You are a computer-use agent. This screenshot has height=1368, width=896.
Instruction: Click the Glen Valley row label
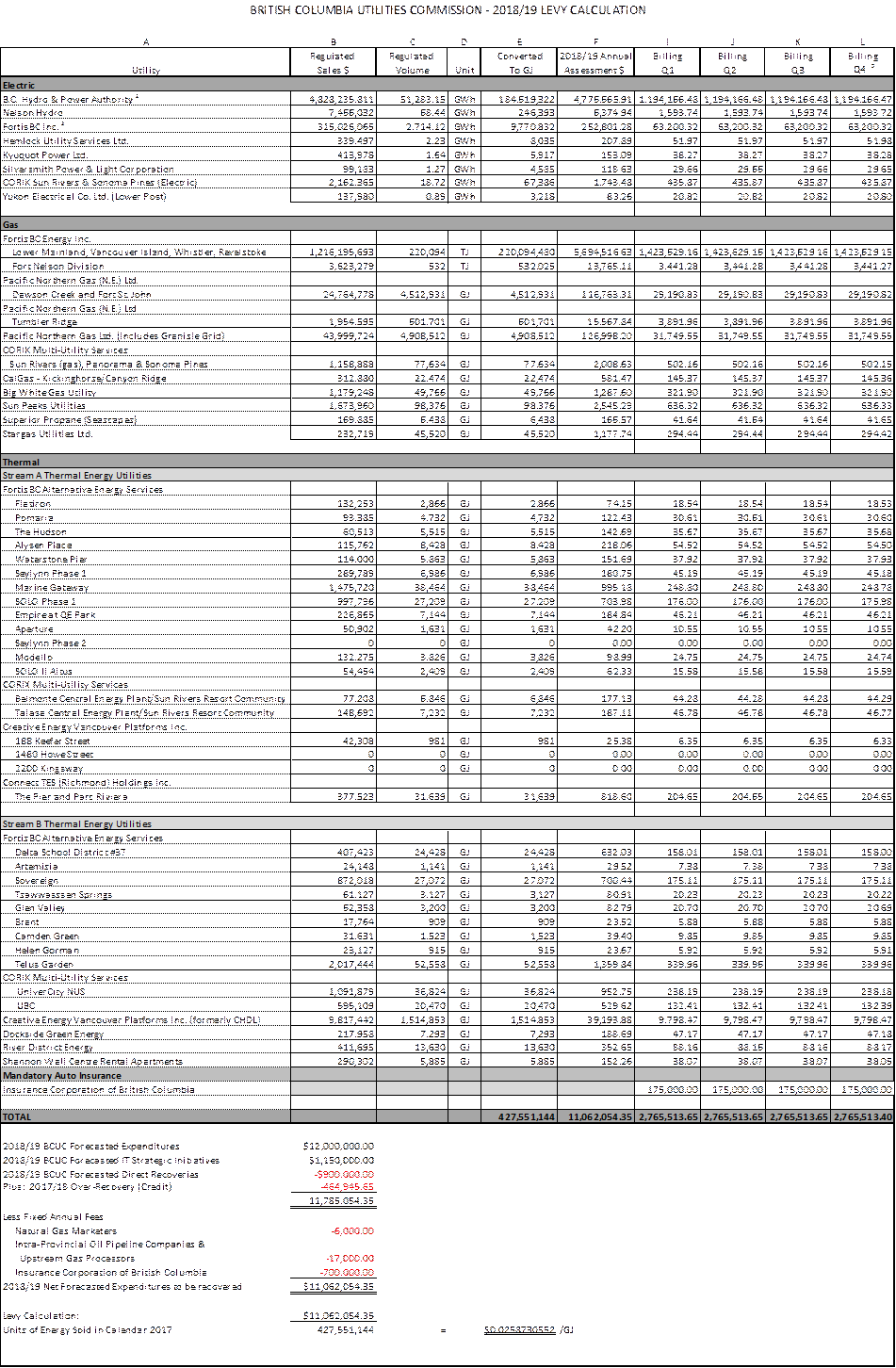coord(40,908)
